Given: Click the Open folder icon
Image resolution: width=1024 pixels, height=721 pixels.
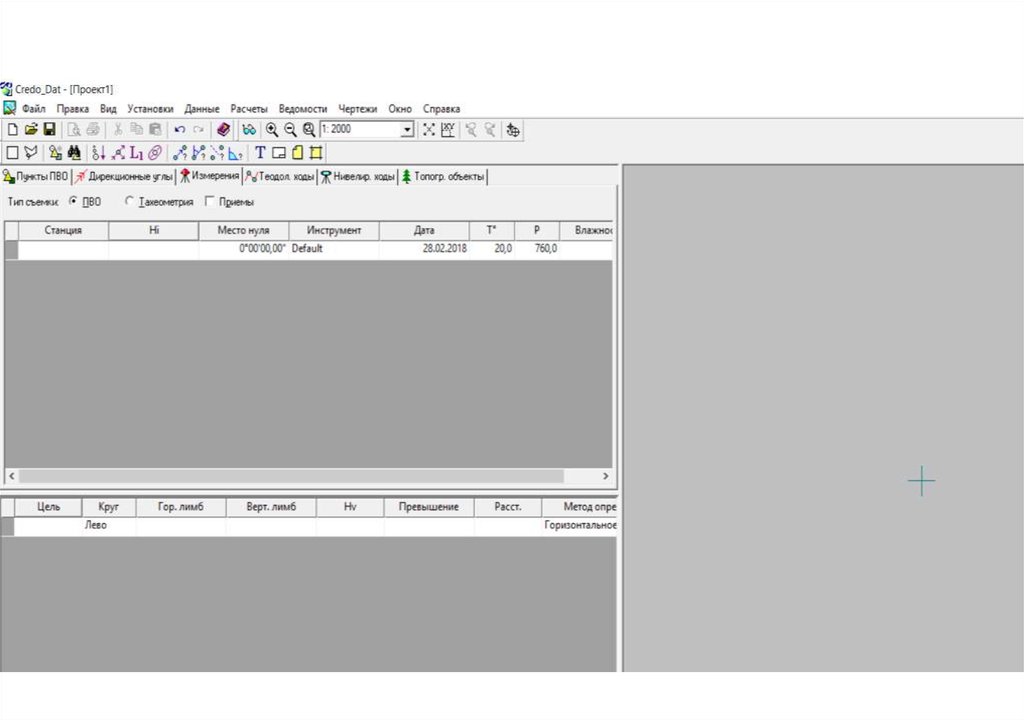Looking at the screenshot, I should (31, 130).
